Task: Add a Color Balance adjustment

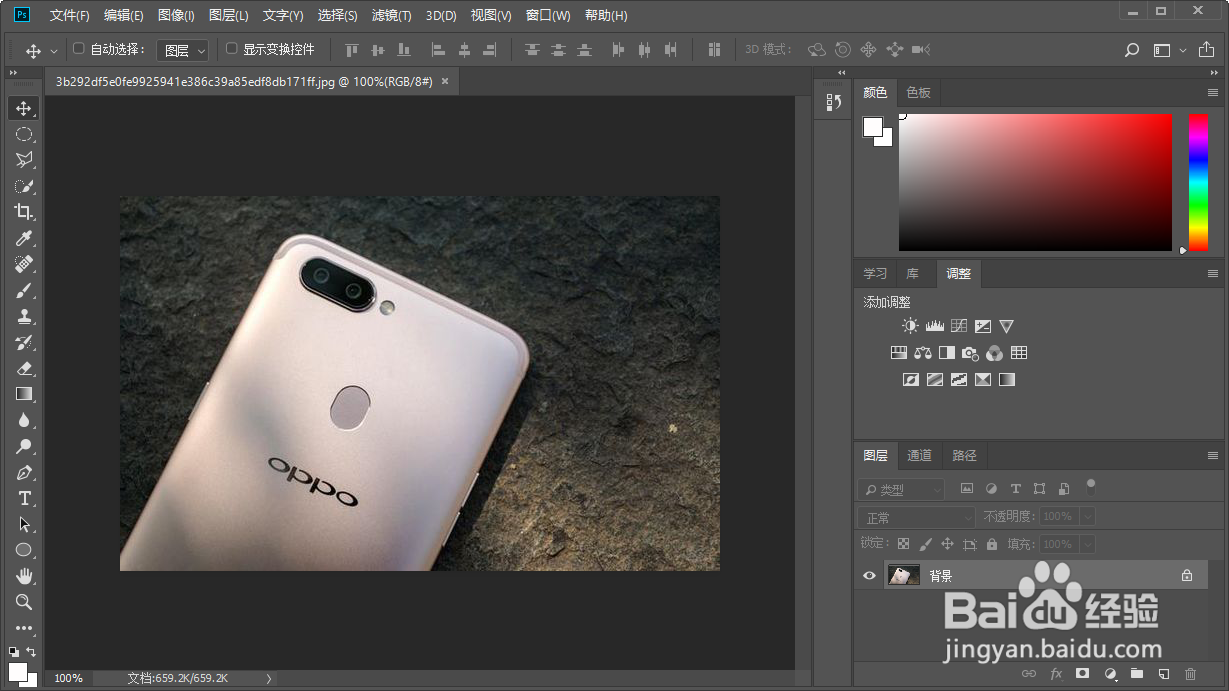Action: [x=922, y=353]
